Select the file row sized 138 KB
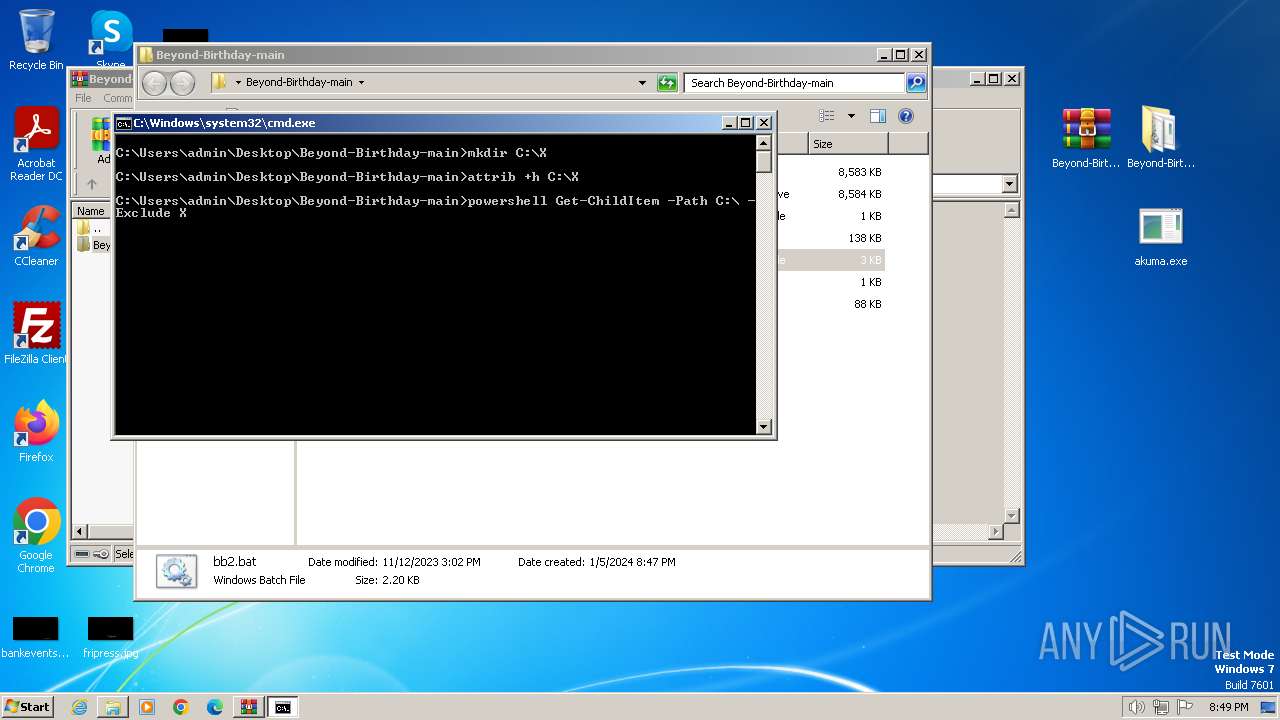 tap(832, 238)
